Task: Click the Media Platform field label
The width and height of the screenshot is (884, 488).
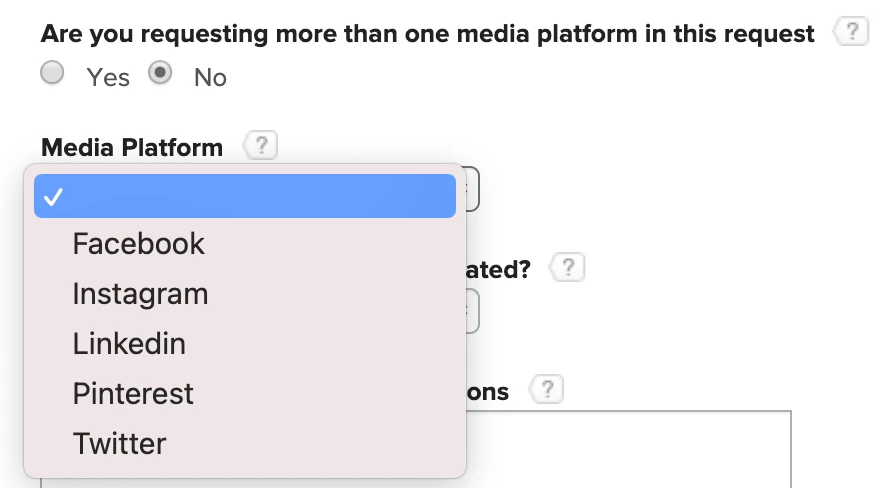Action: pos(132,148)
